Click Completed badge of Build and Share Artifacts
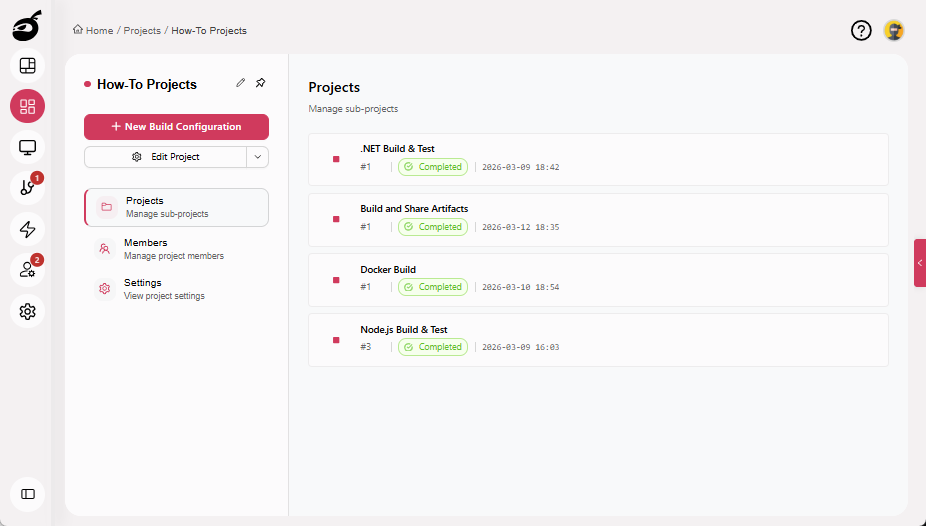Viewport: 926px width, 526px height. tap(433, 227)
